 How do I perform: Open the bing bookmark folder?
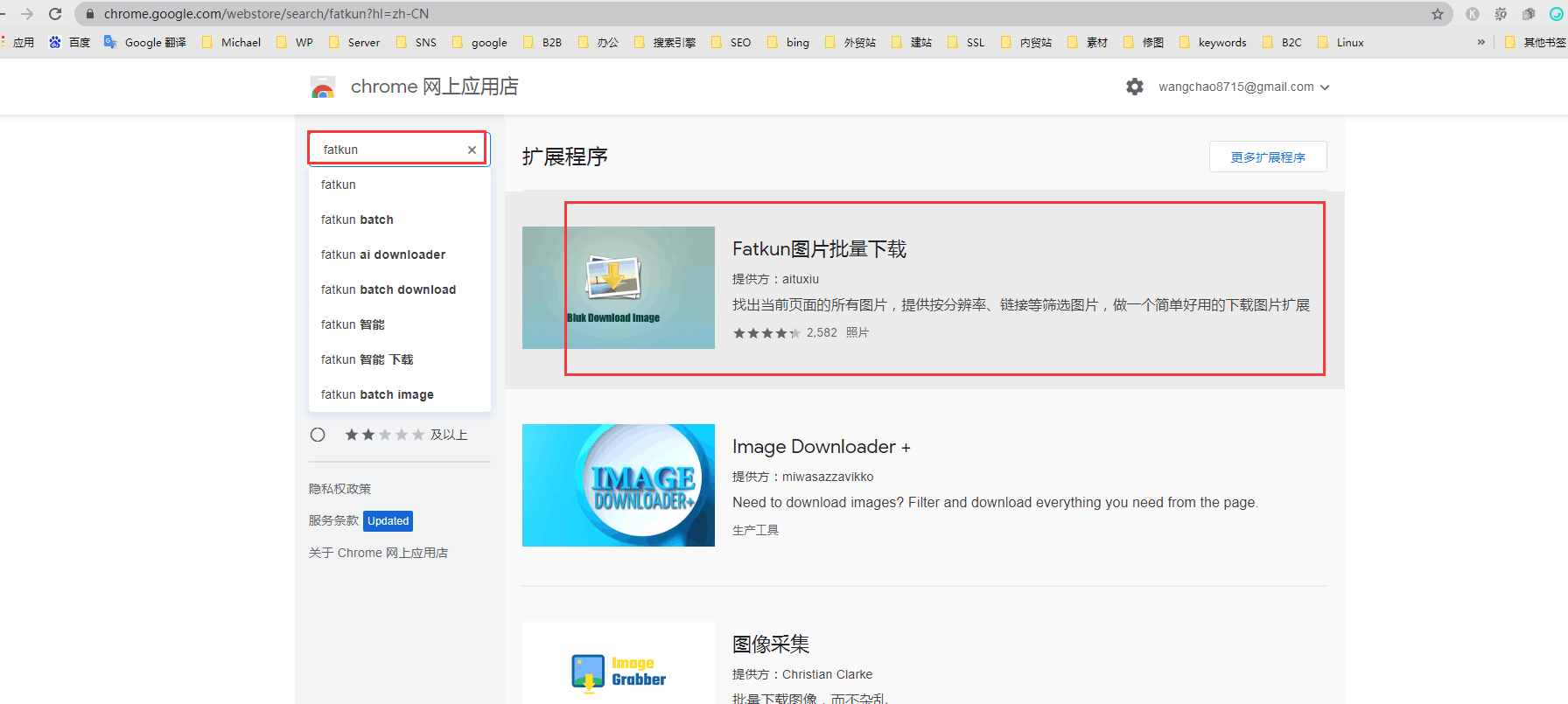(x=788, y=42)
